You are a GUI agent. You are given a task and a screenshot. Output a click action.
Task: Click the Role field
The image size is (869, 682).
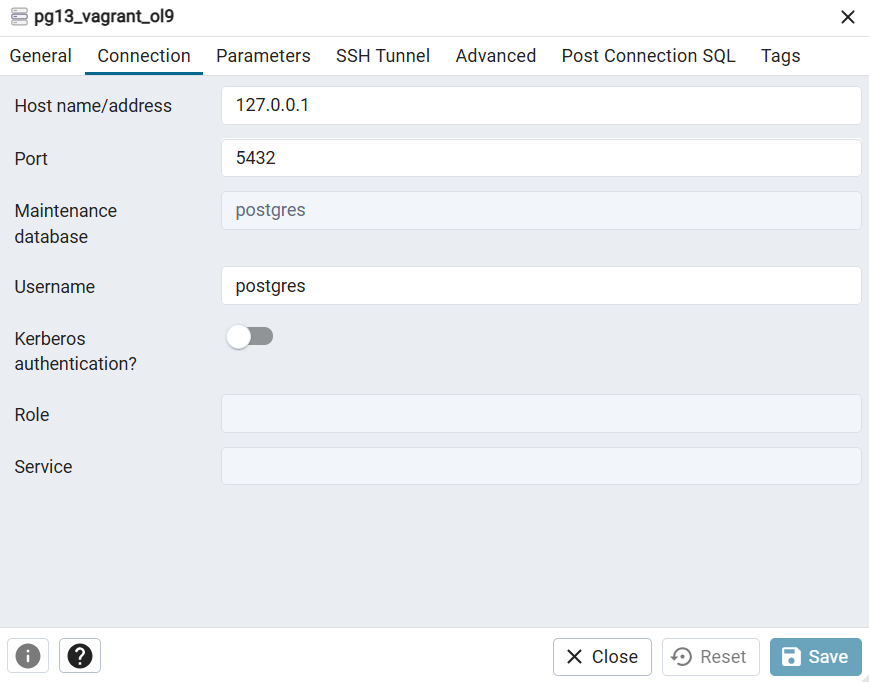pyautogui.click(x=541, y=413)
